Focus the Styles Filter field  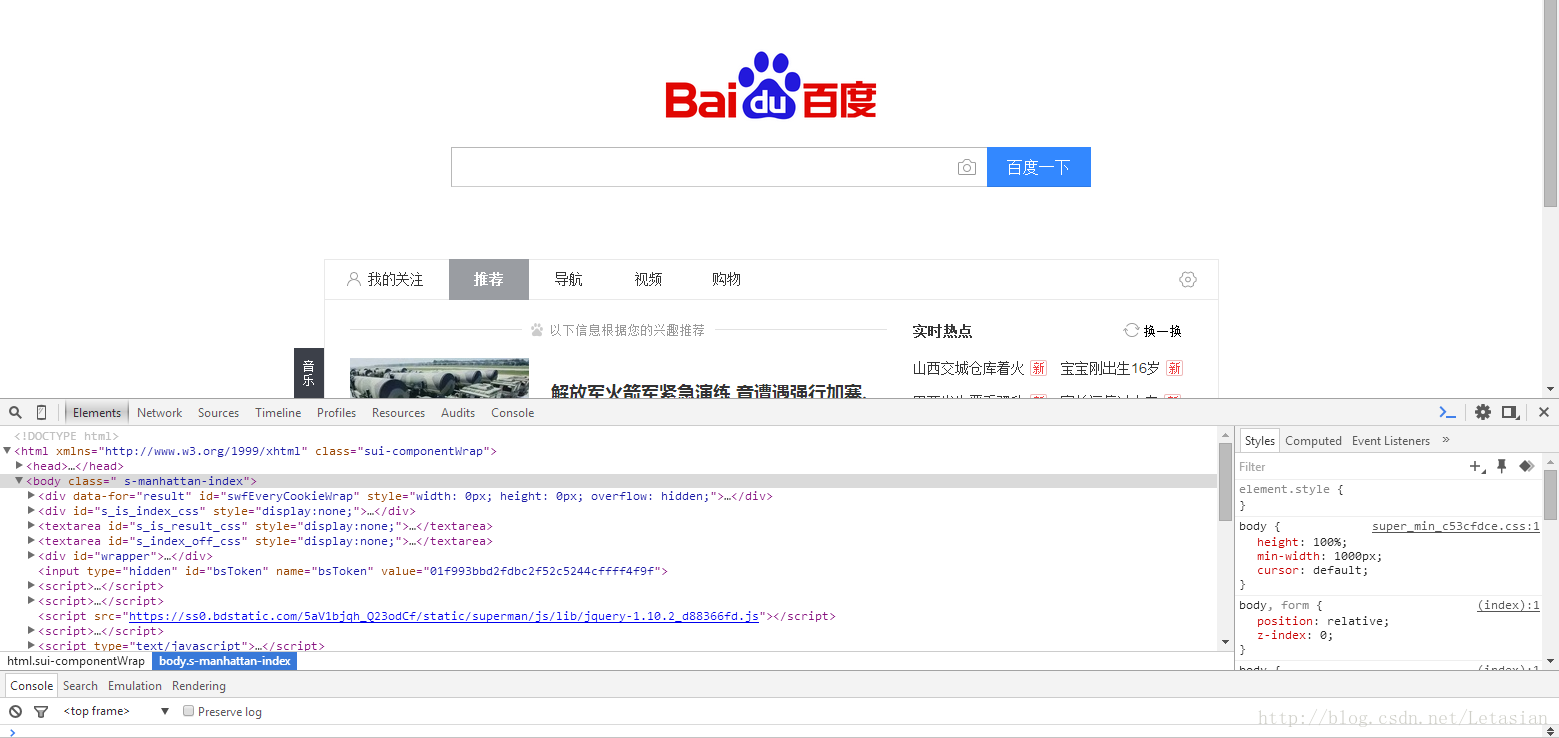point(1350,466)
